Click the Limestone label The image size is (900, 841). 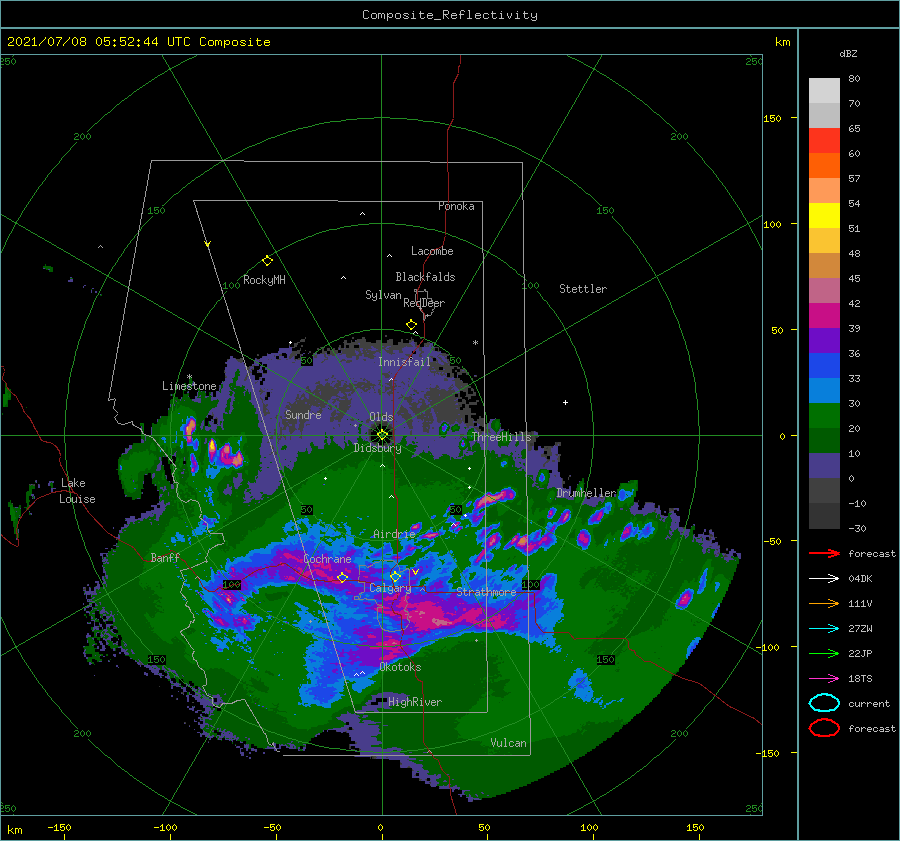tap(189, 386)
